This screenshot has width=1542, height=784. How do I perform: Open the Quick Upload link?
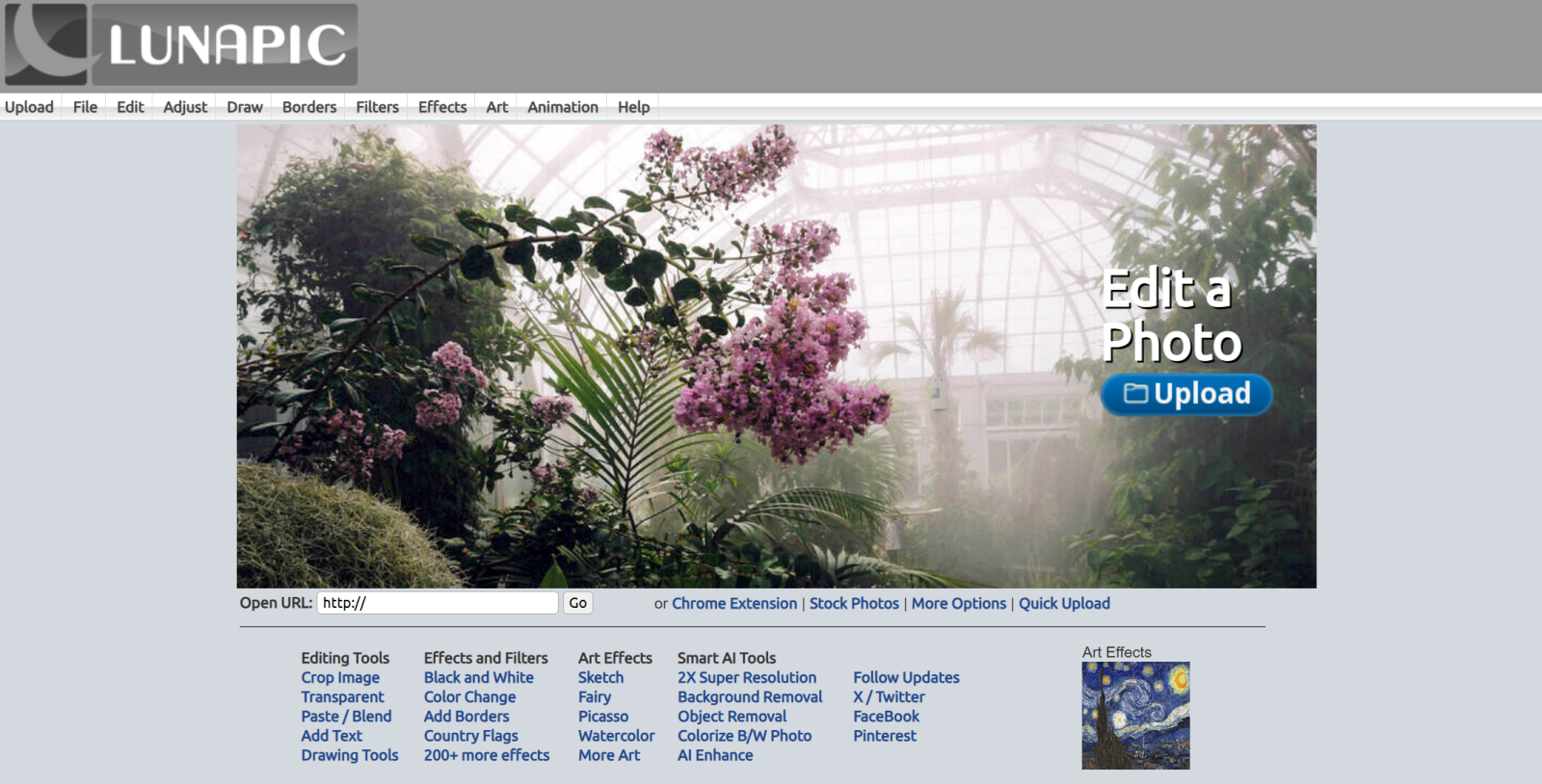[x=1064, y=603]
